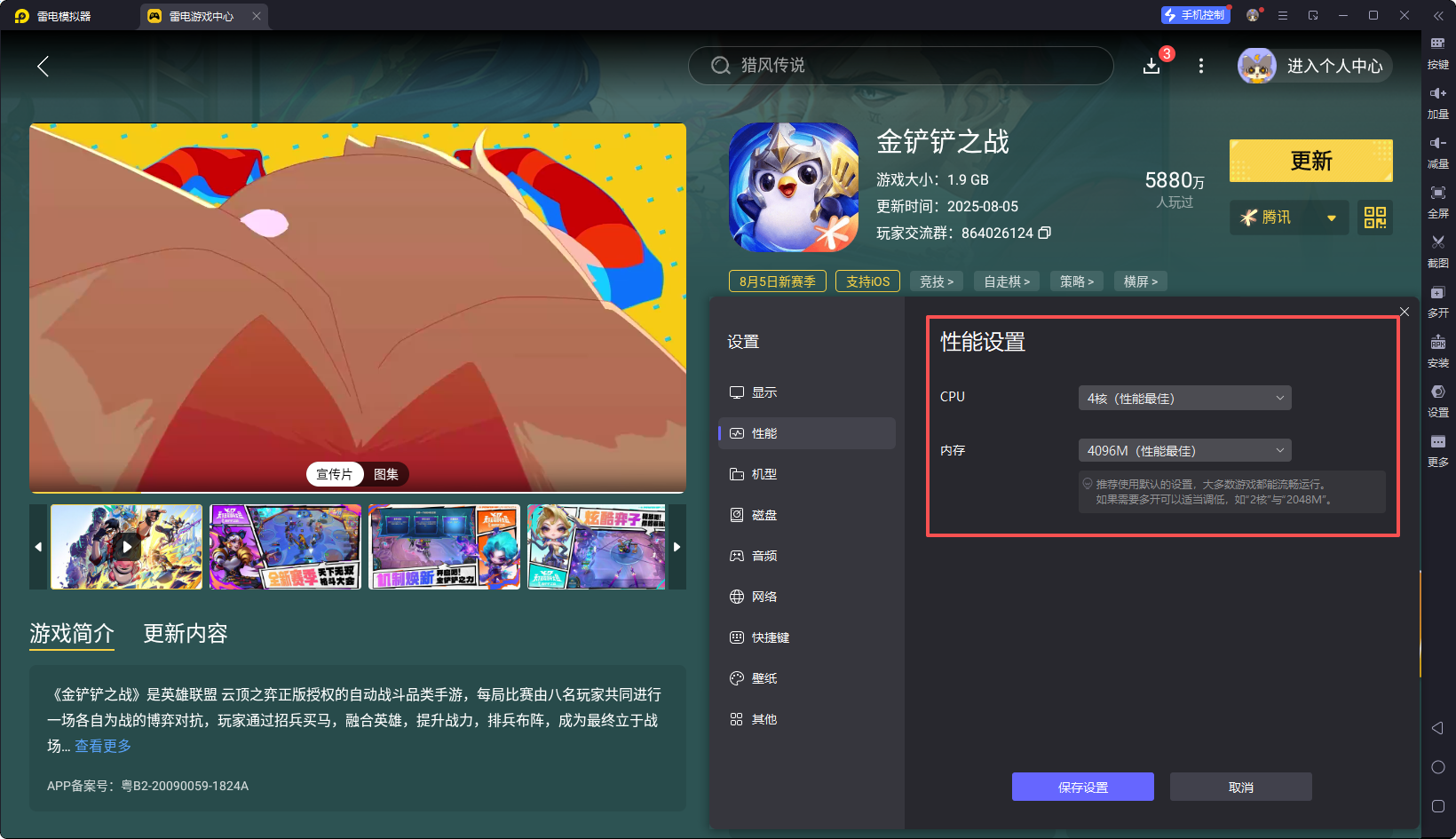Open the hamburger menu in title bar

(1283, 15)
